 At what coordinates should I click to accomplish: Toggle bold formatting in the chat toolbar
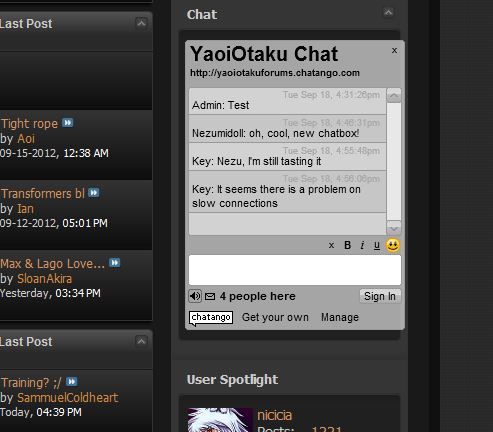[347, 245]
